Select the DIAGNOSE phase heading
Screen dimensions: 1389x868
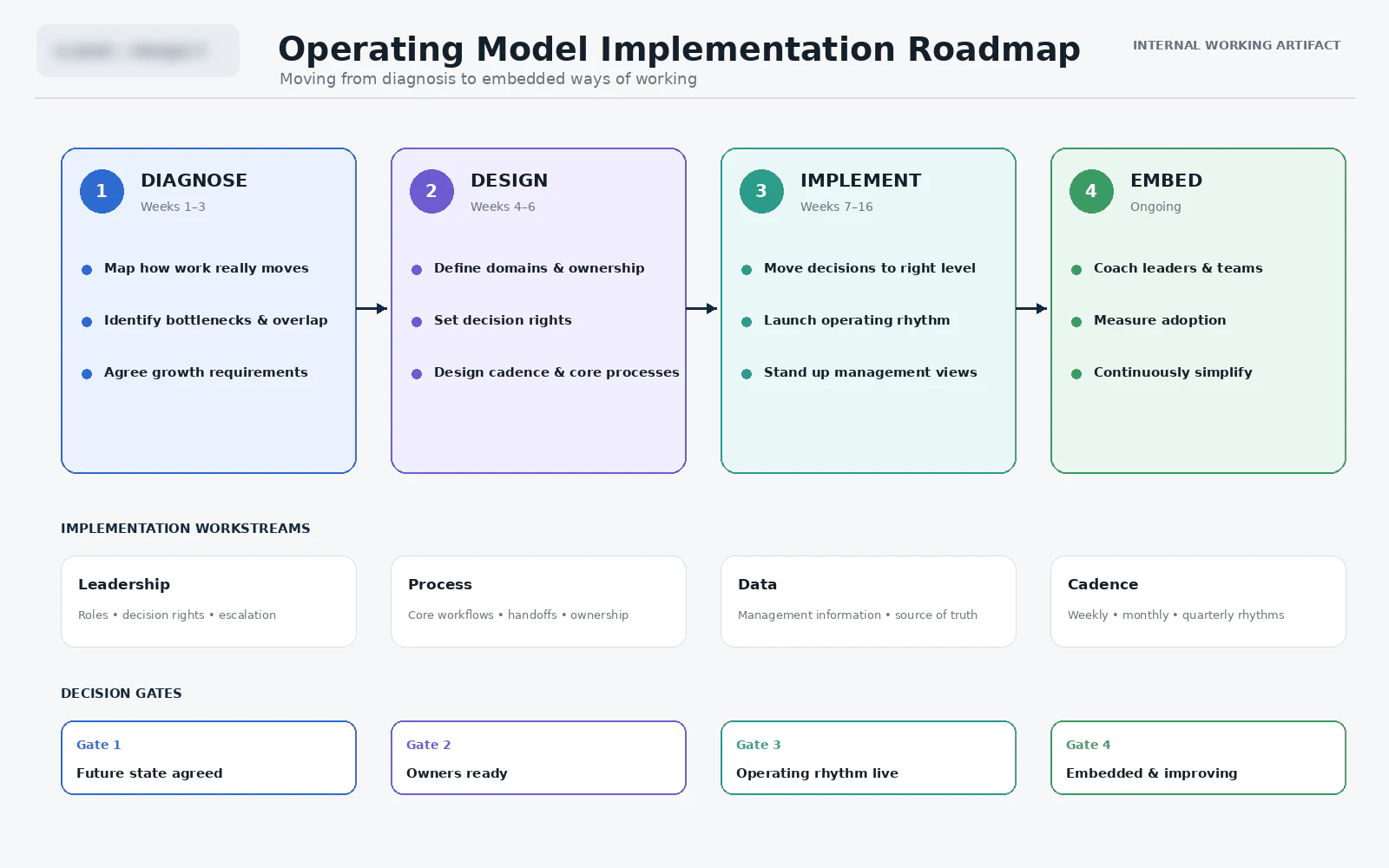(x=194, y=181)
